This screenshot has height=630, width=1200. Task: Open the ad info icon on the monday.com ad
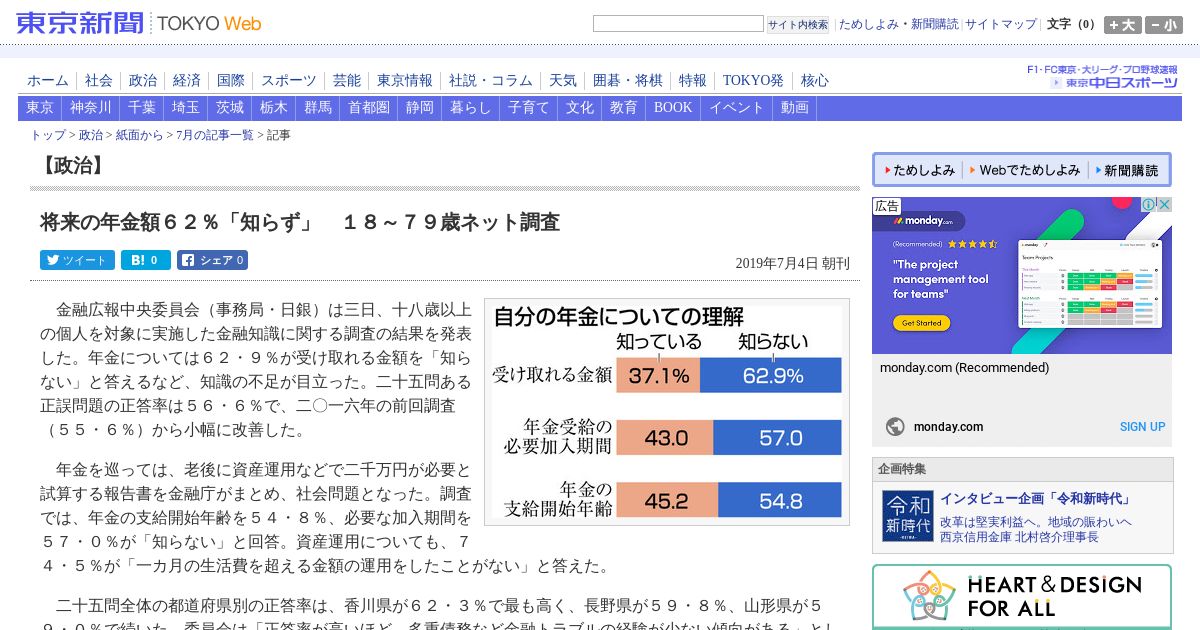[x=1149, y=205]
